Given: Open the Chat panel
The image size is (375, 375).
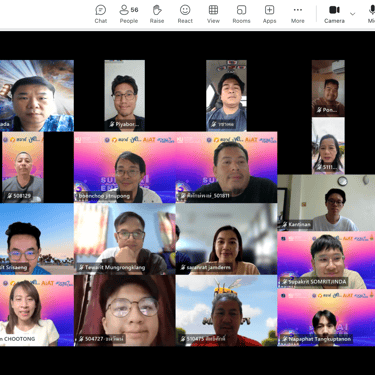Looking at the screenshot, I should (101, 14).
